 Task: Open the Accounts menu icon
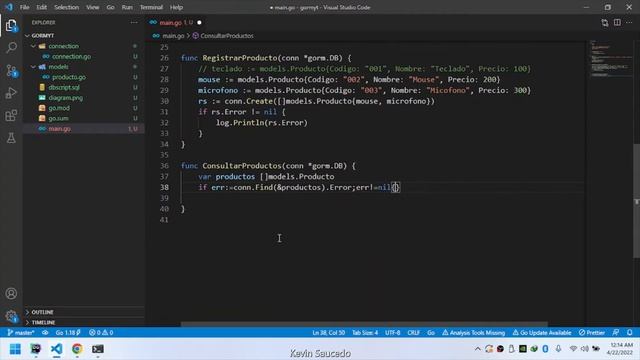point(11,293)
